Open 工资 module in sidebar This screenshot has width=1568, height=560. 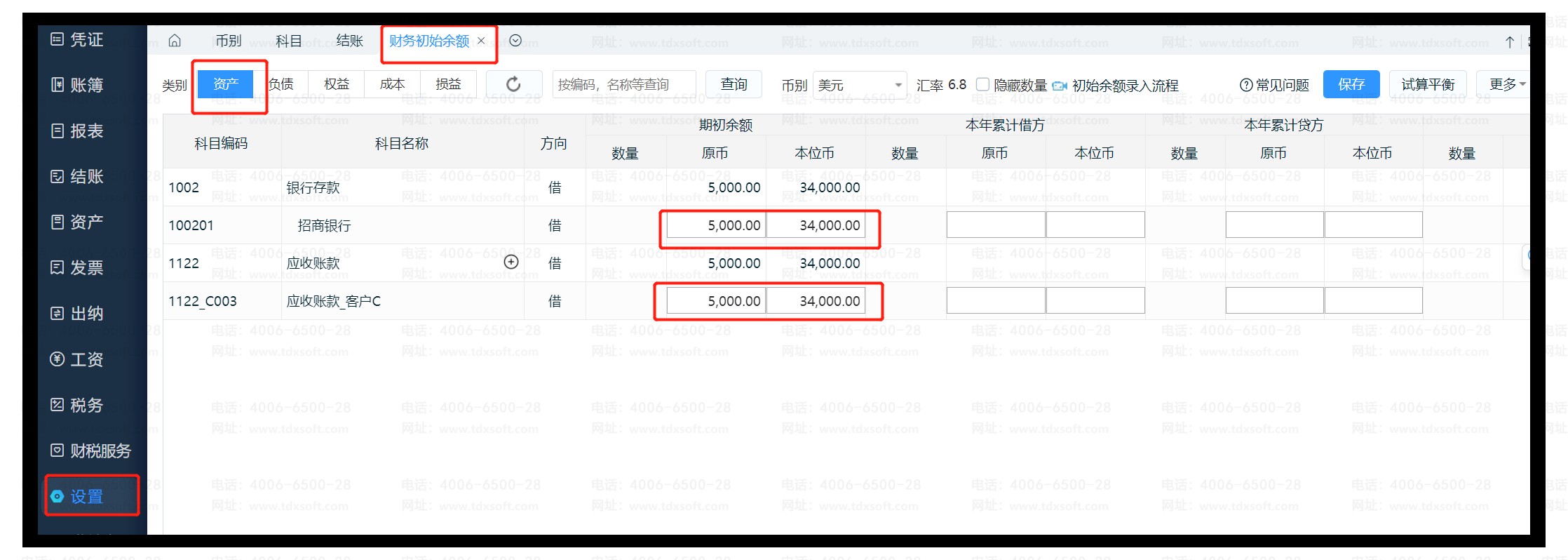coord(78,359)
